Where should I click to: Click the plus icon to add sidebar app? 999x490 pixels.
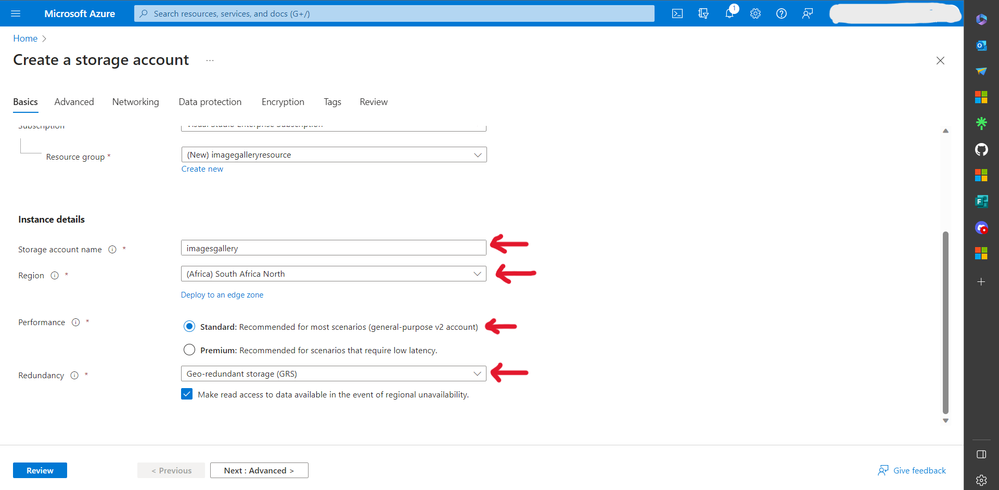(981, 282)
